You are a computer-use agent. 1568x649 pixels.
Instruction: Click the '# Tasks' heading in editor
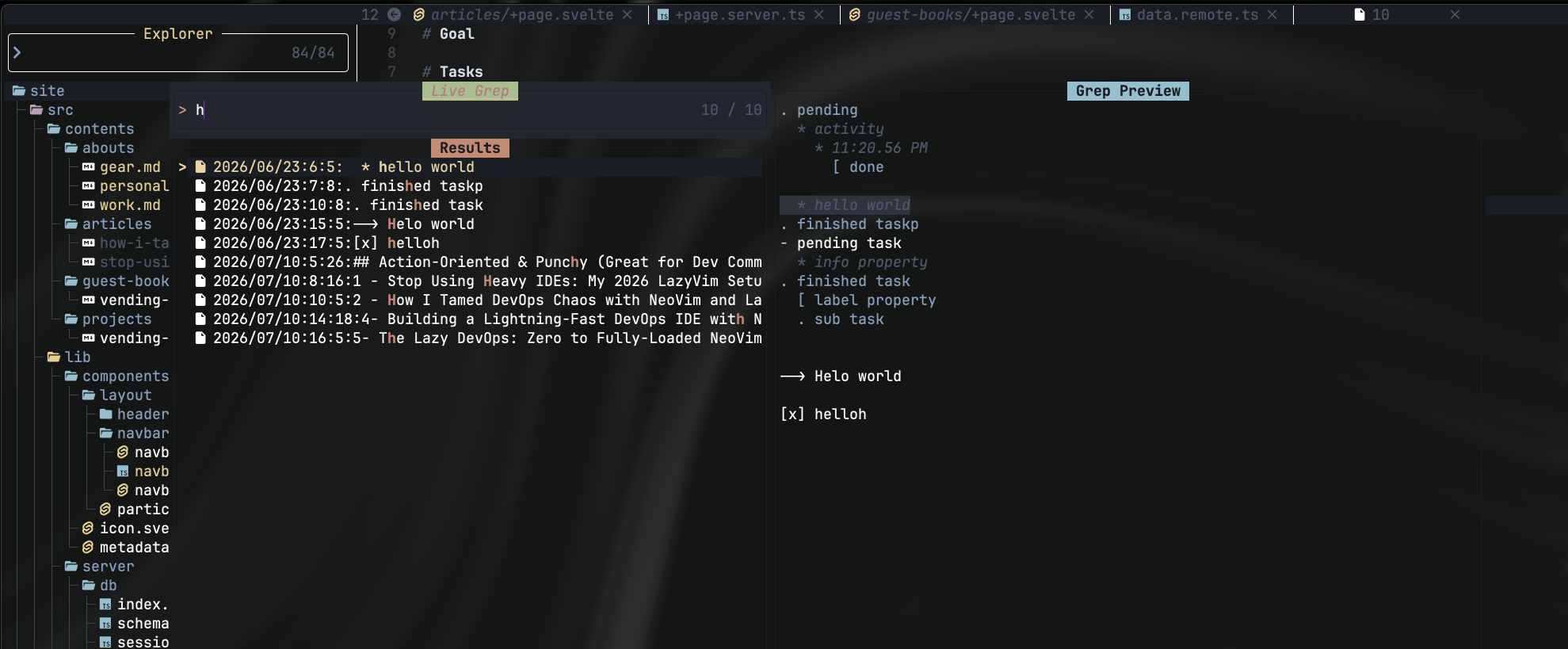[x=452, y=72]
